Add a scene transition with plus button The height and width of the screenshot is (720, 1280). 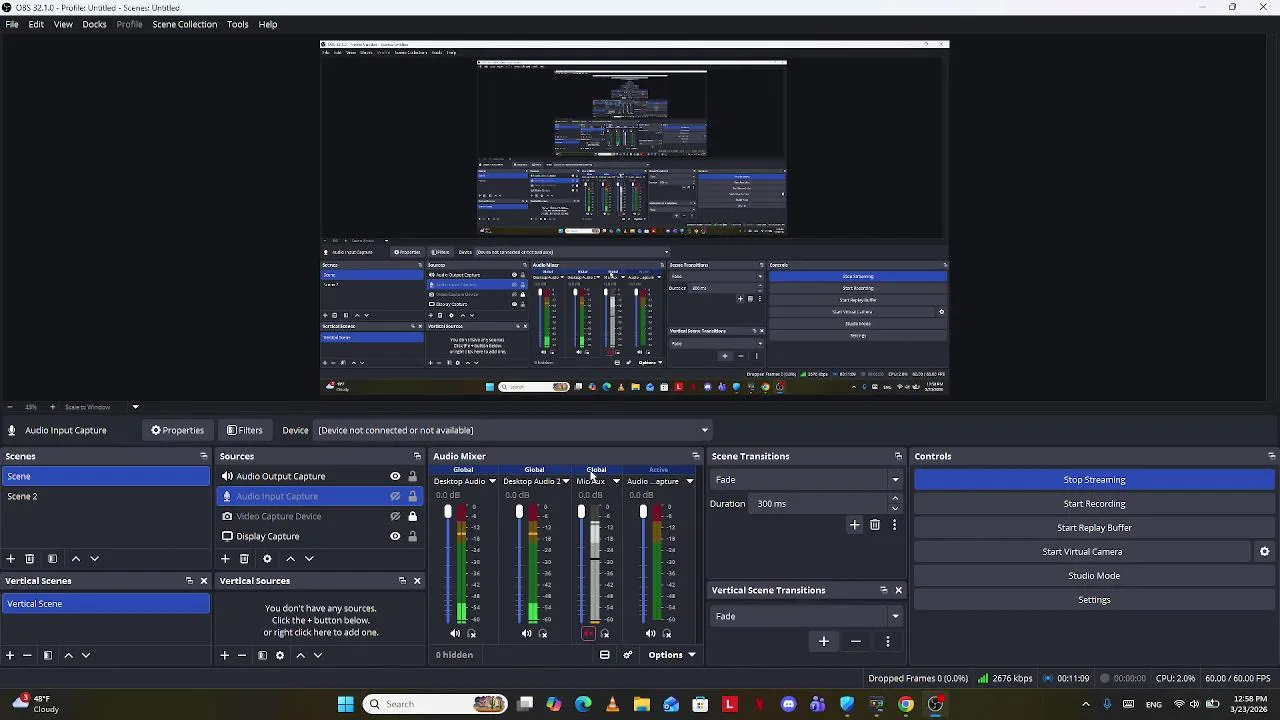(x=855, y=525)
